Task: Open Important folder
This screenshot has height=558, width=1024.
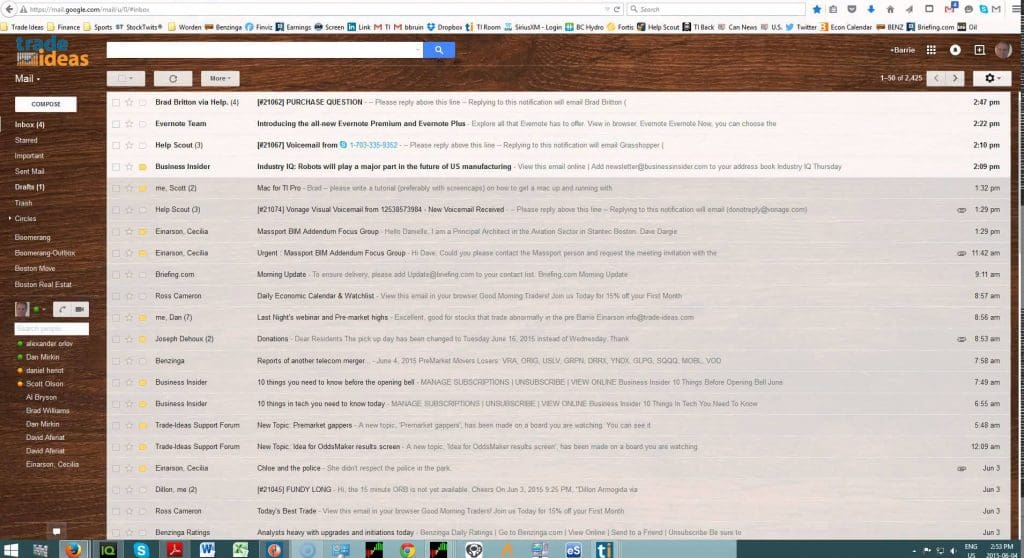Action: pos(29,156)
